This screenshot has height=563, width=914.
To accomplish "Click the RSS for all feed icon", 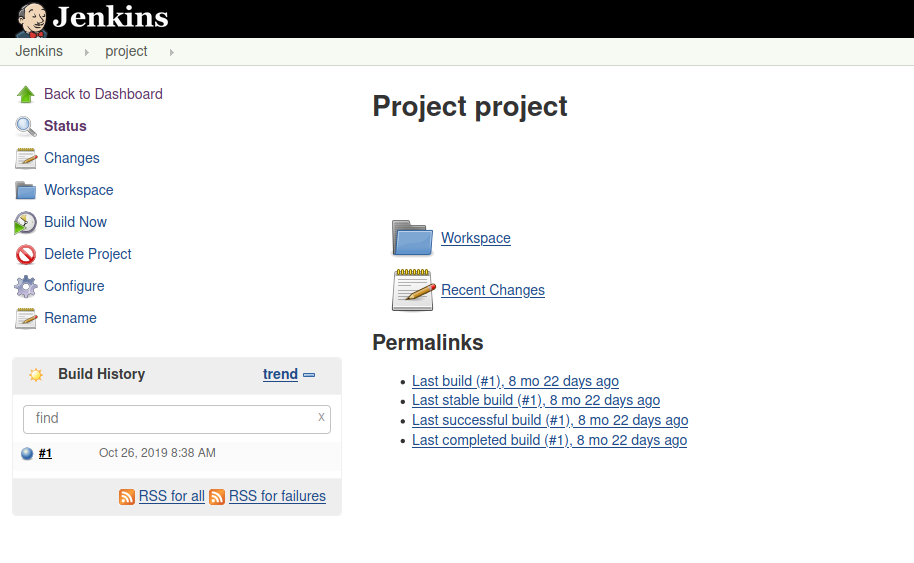I will click(x=127, y=497).
